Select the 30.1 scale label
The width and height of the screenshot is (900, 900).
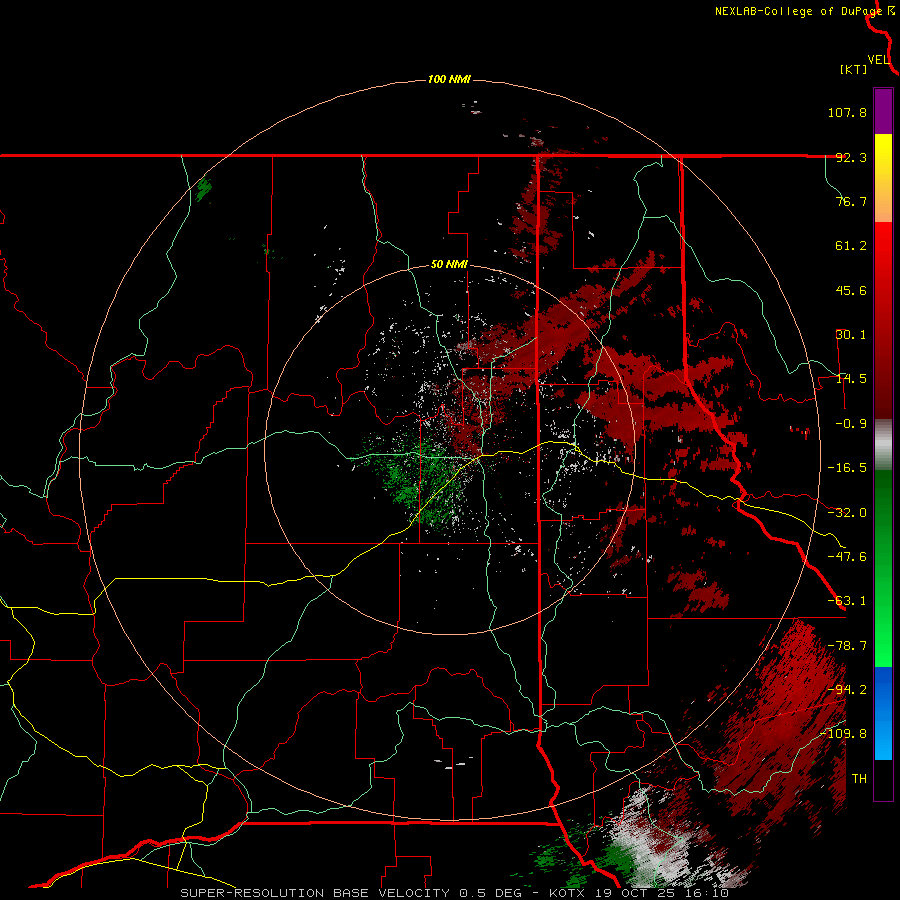click(x=851, y=335)
